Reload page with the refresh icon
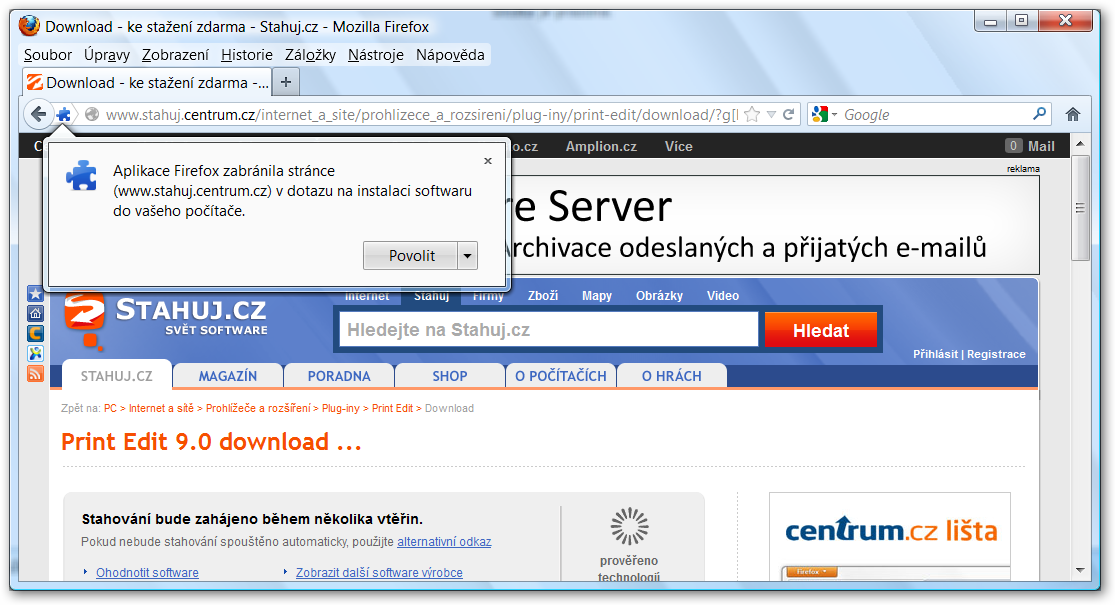The width and height of the screenshot is (1115, 605). [789, 114]
